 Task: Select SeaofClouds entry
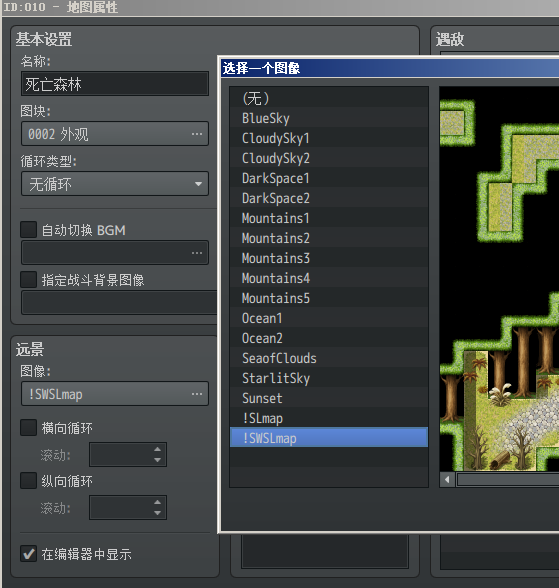pyautogui.click(x=329, y=358)
